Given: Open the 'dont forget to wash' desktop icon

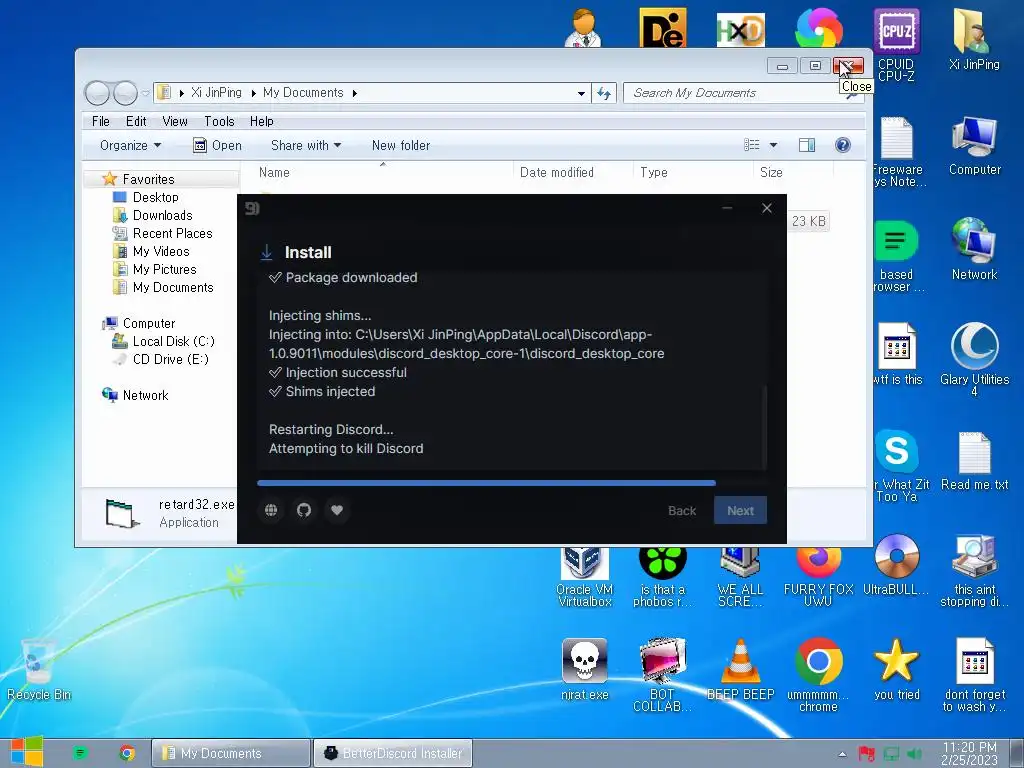Looking at the screenshot, I should click(x=974, y=674).
